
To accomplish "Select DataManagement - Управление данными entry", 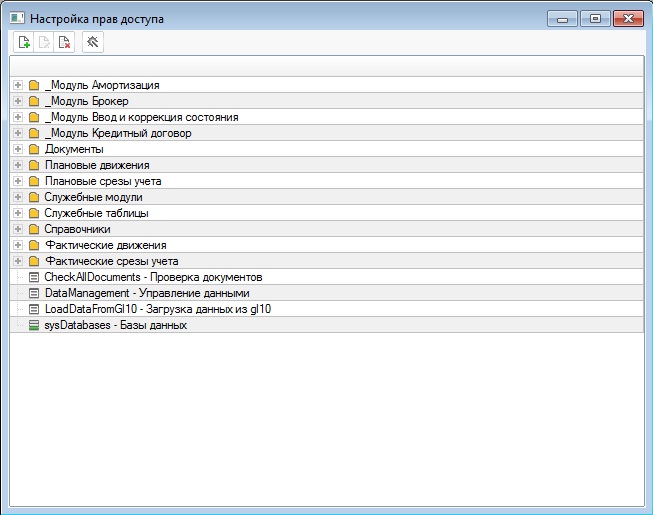I will click(146, 293).
